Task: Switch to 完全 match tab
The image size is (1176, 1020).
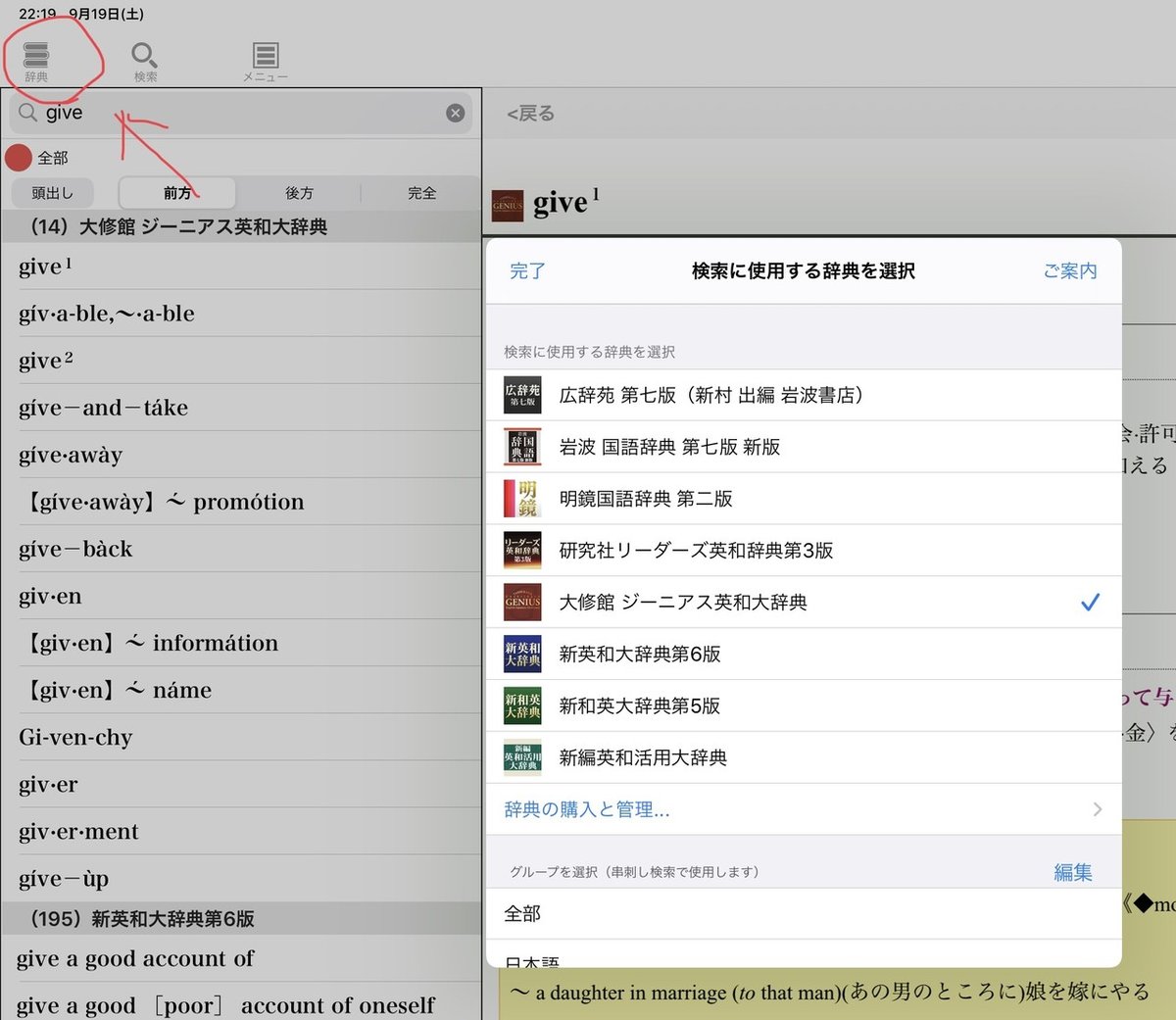Action: 421,193
